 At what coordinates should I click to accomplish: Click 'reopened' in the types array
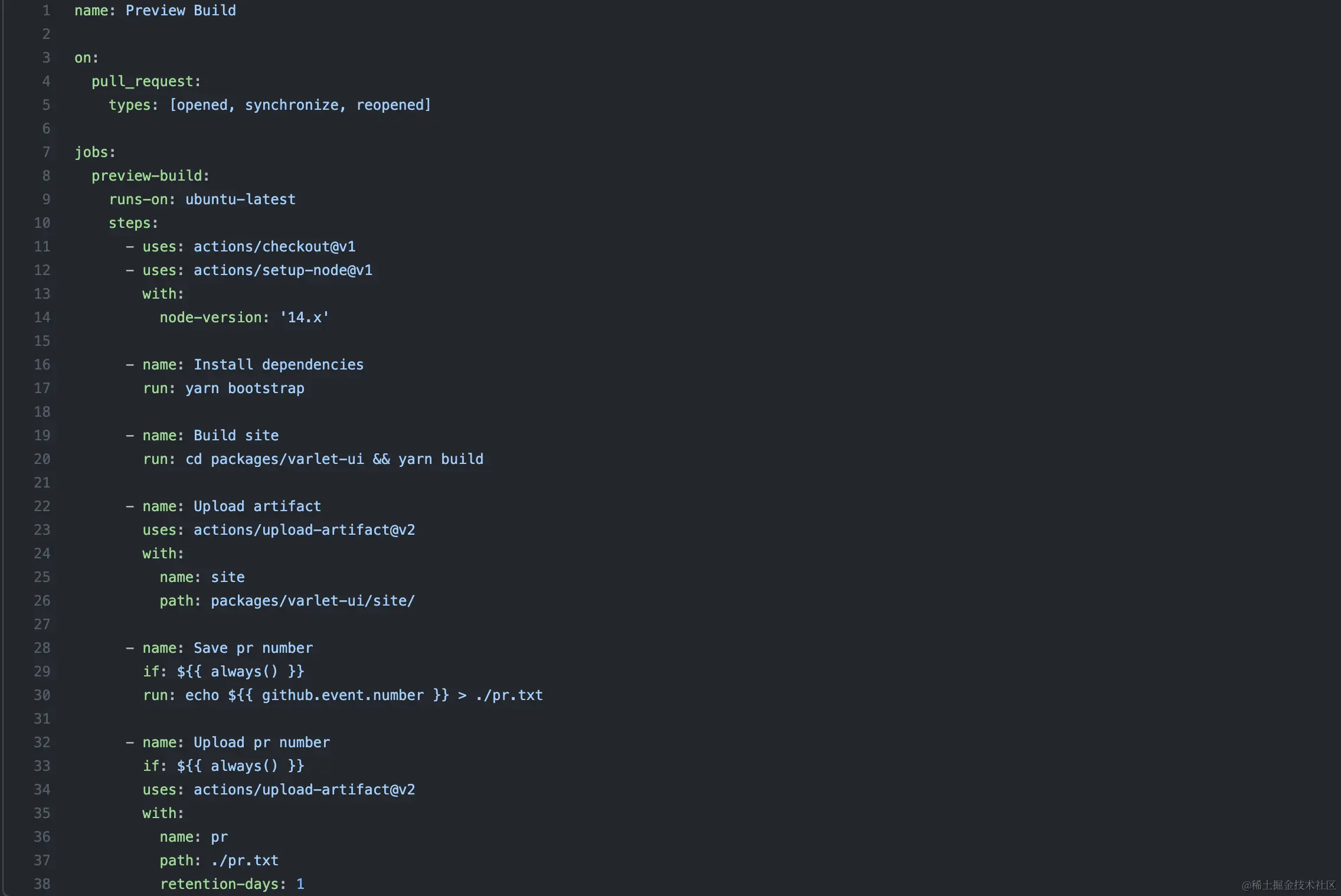point(390,105)
